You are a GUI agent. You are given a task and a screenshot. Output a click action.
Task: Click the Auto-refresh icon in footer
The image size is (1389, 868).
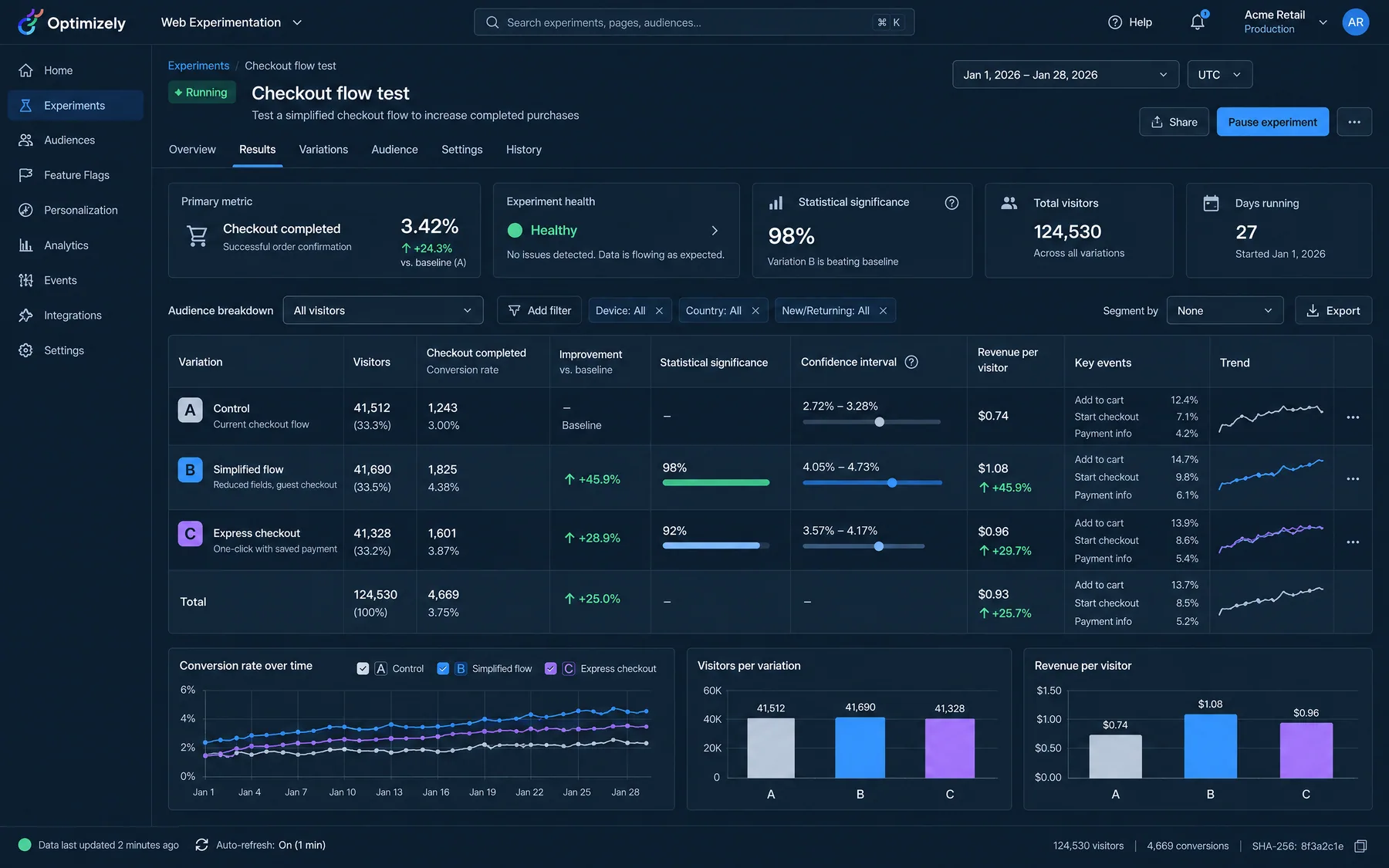[x=201, y=845]
